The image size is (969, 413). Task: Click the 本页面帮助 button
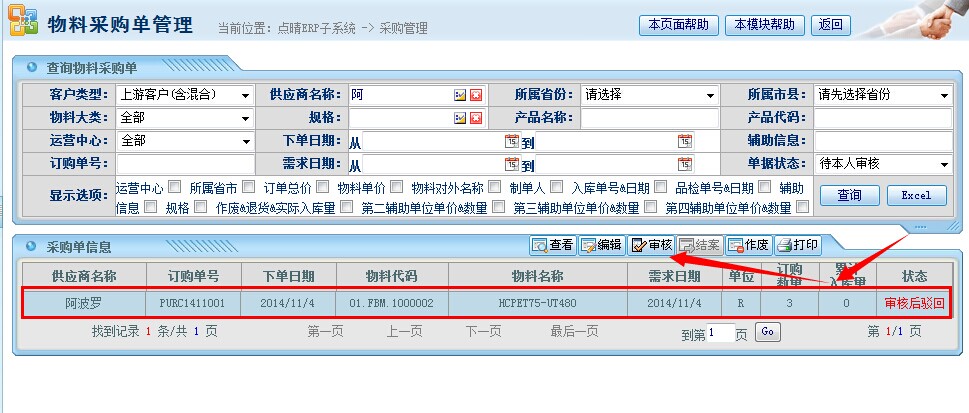click(679, 25)
